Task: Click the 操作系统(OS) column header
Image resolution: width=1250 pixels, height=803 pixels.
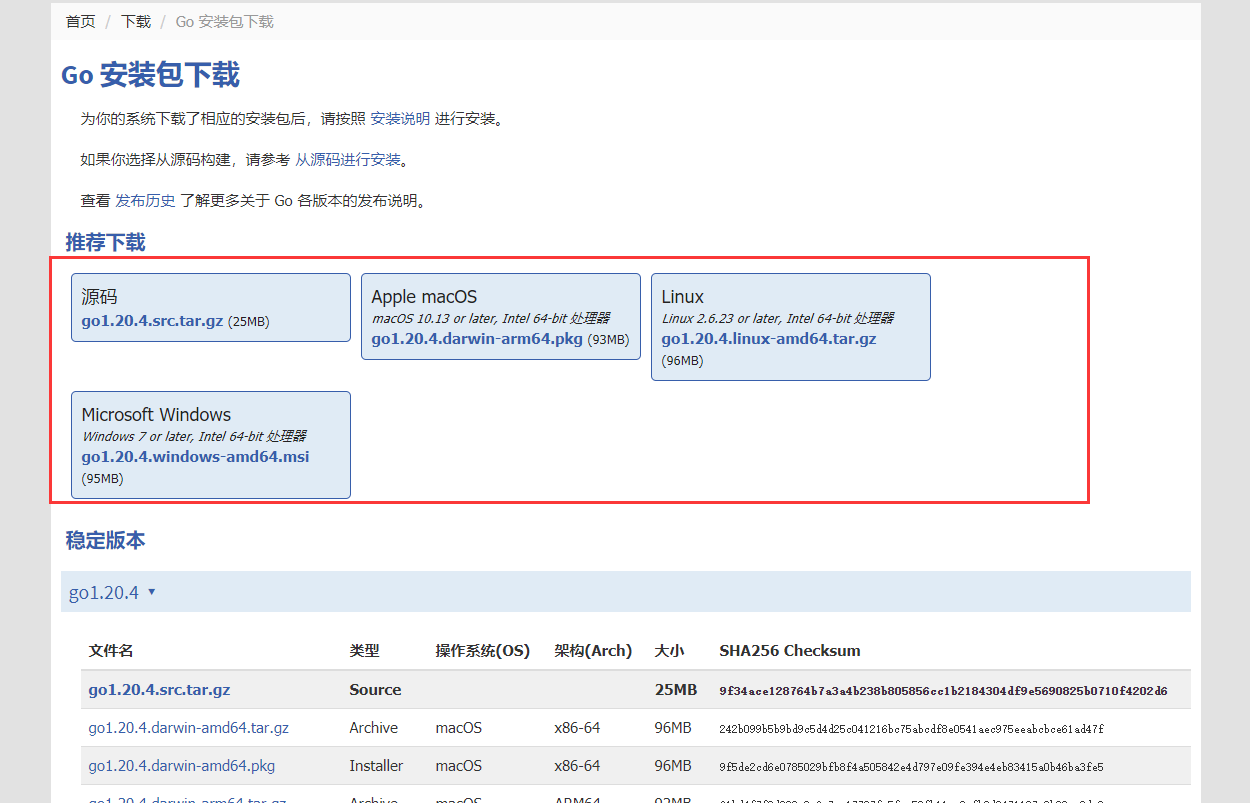Action: (482, 651)
